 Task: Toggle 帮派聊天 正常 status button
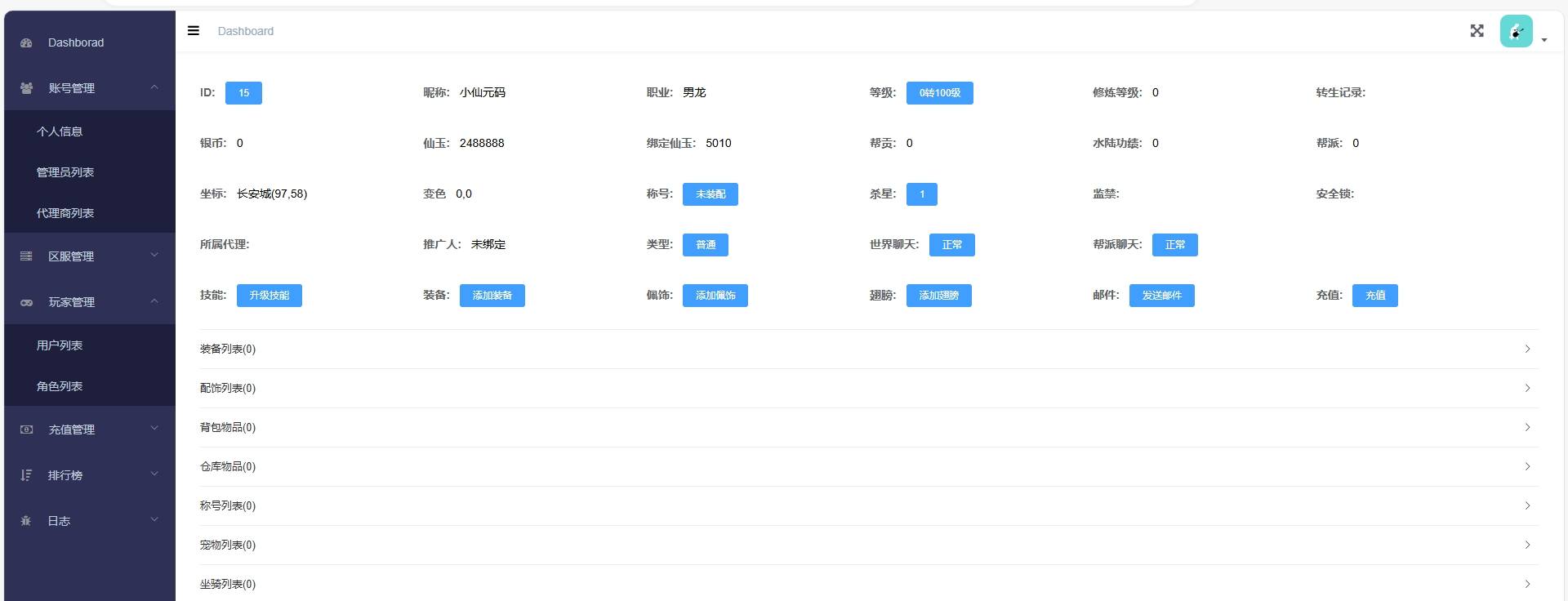(1175, 245)
